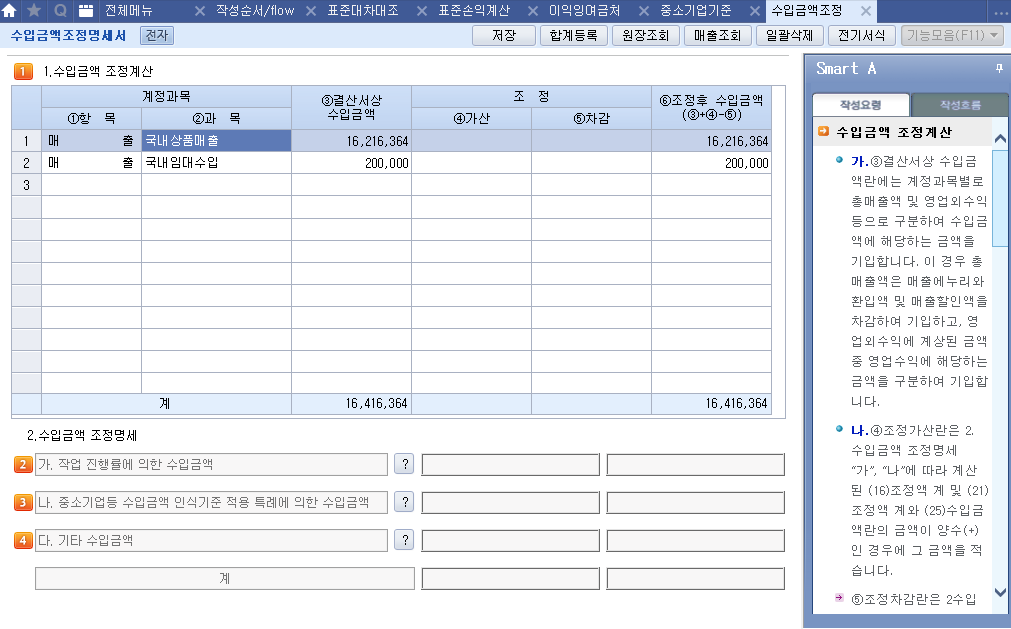Close the 중소기업기준 tab
1011x629 pixels.
point(755,11)
